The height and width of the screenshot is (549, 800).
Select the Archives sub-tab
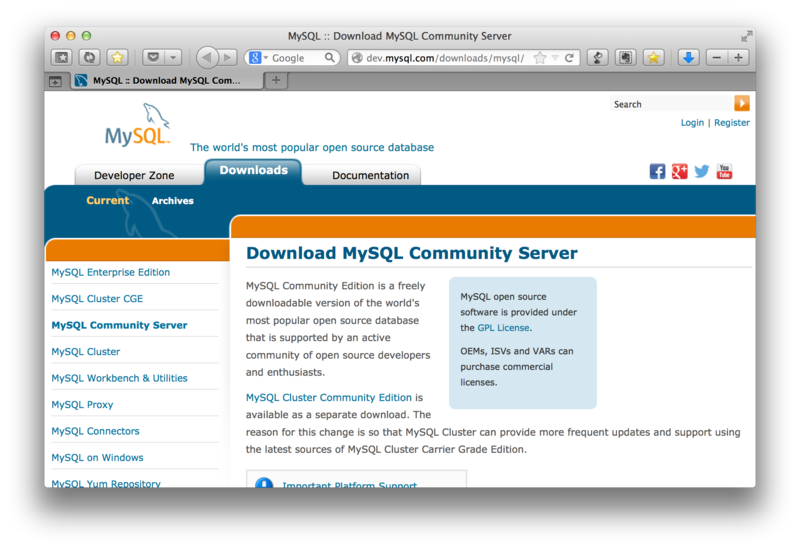point(172,201)
